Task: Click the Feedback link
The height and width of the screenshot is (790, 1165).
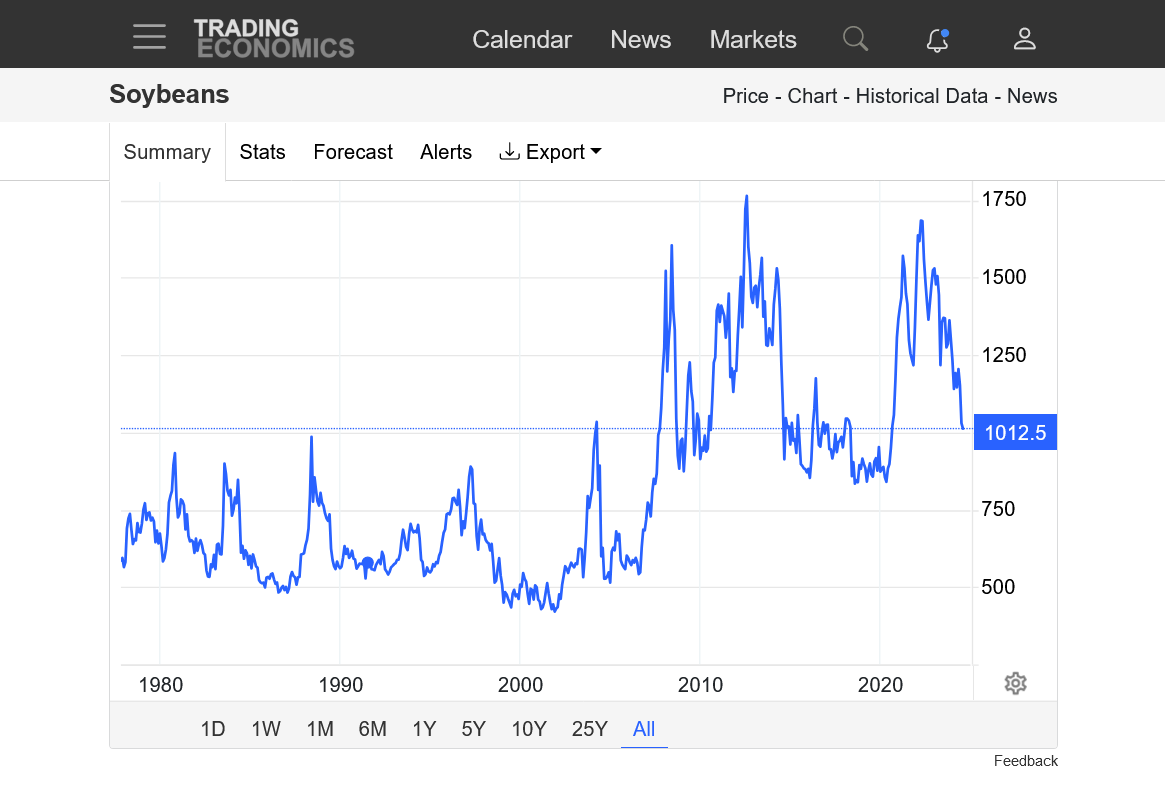Action: click(1025, 761)
